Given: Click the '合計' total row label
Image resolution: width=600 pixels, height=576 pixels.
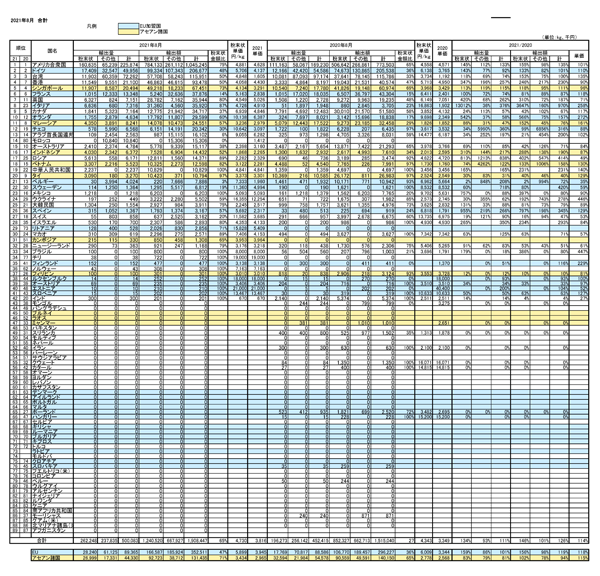Looking at the screenshot, I should (x=41, y=541).
